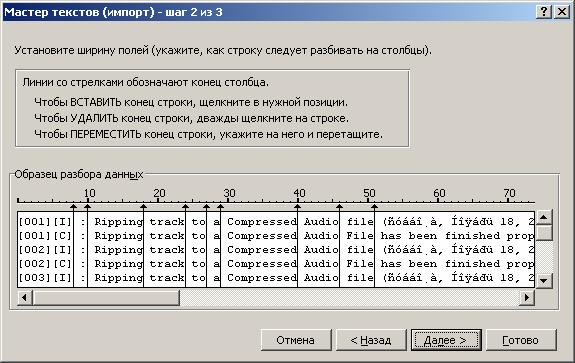
Task: Click the ruler label 10
Action: click(x=89, y=193)
